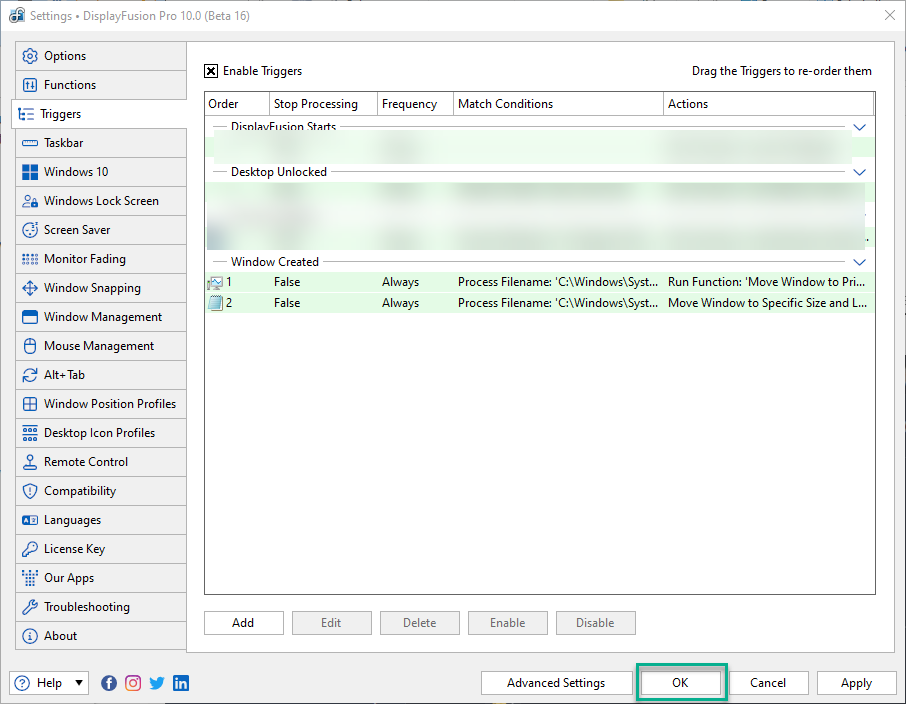Click the Languages icon
The image size is (906, 704).
pos(29,520)
